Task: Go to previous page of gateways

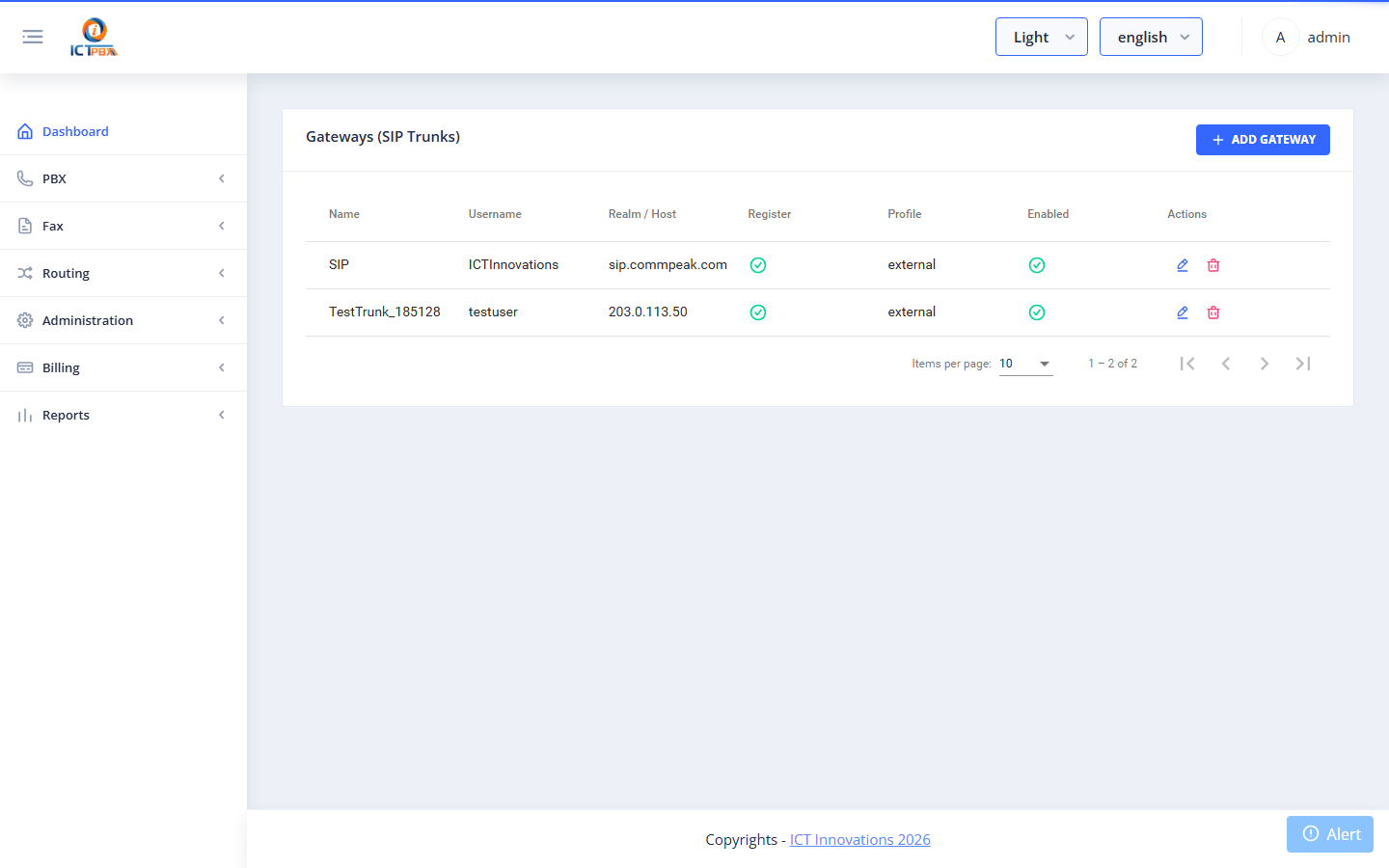Action: [1226, 364]
